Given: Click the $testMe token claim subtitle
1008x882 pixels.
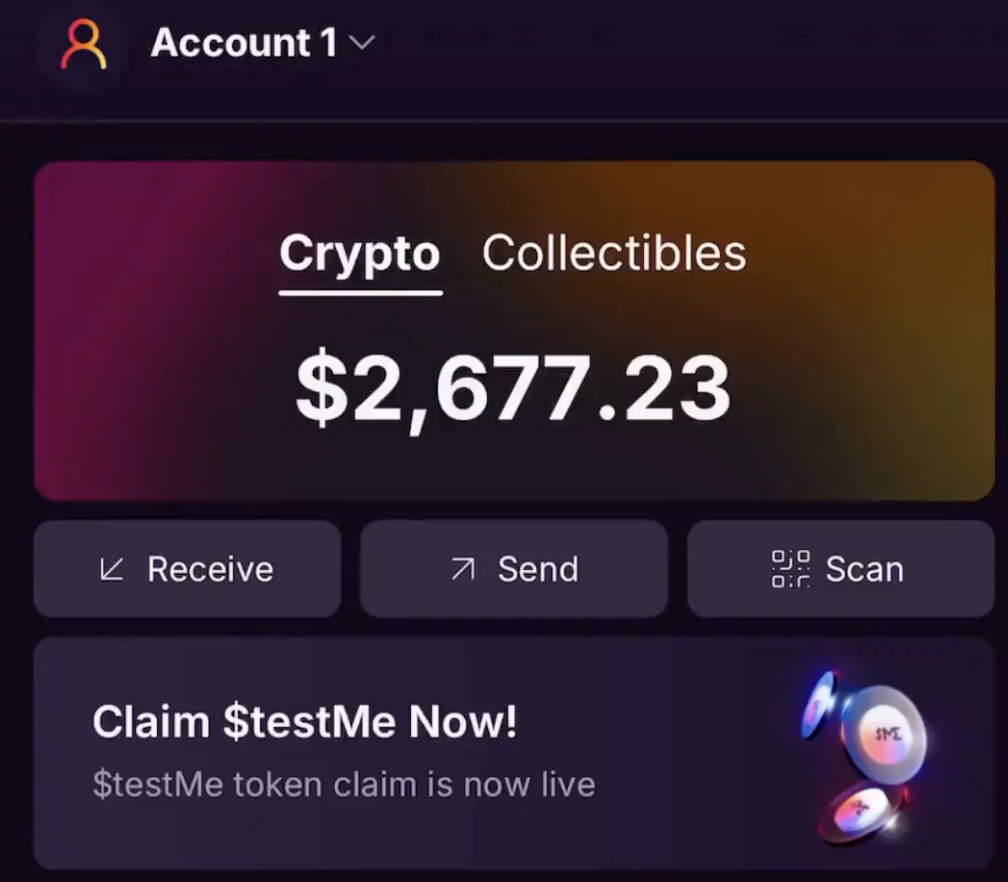Looking at the screenshot, I should [344, 784].
